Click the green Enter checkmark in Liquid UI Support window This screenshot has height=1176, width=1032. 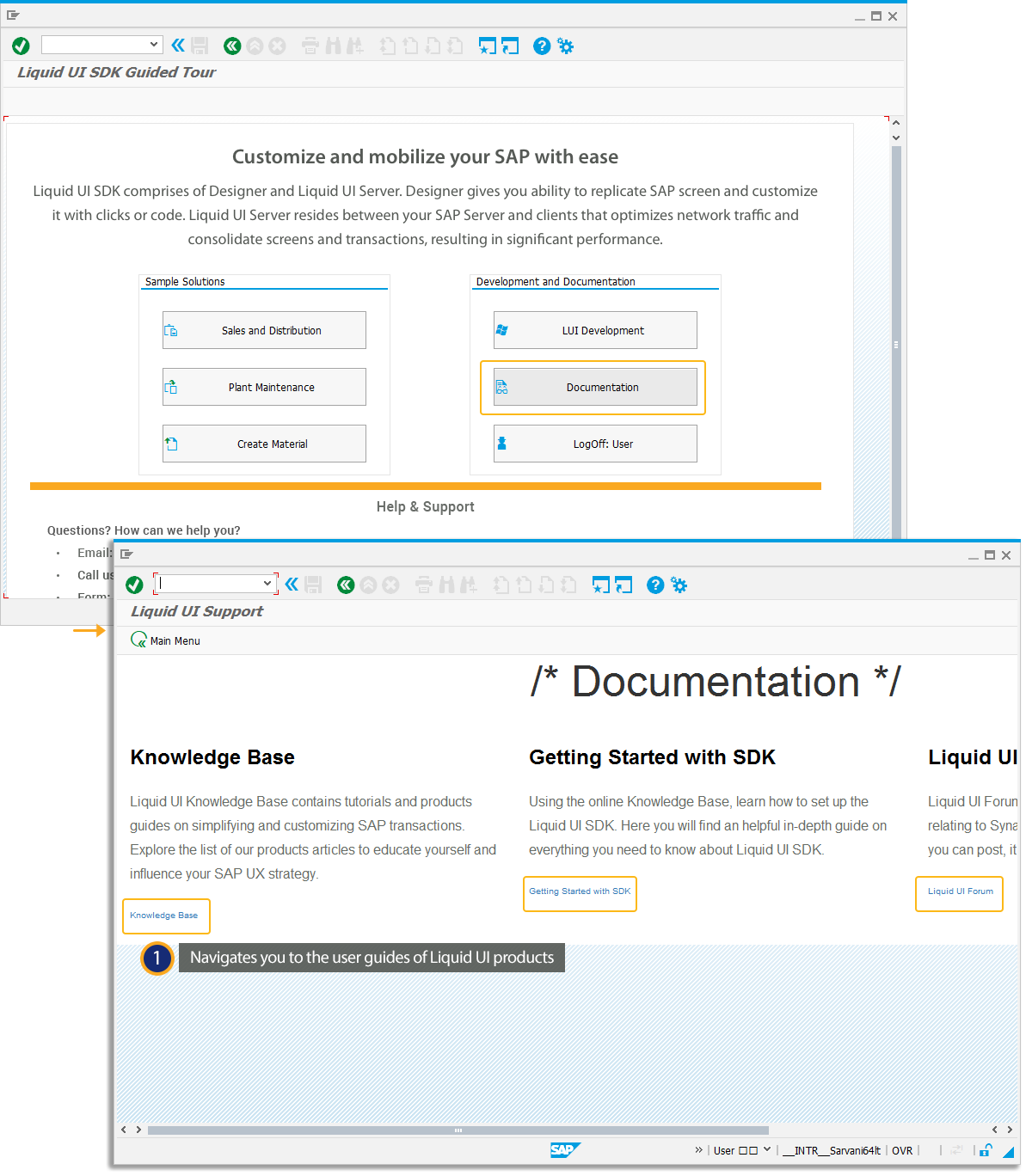(x=134, y=585)
